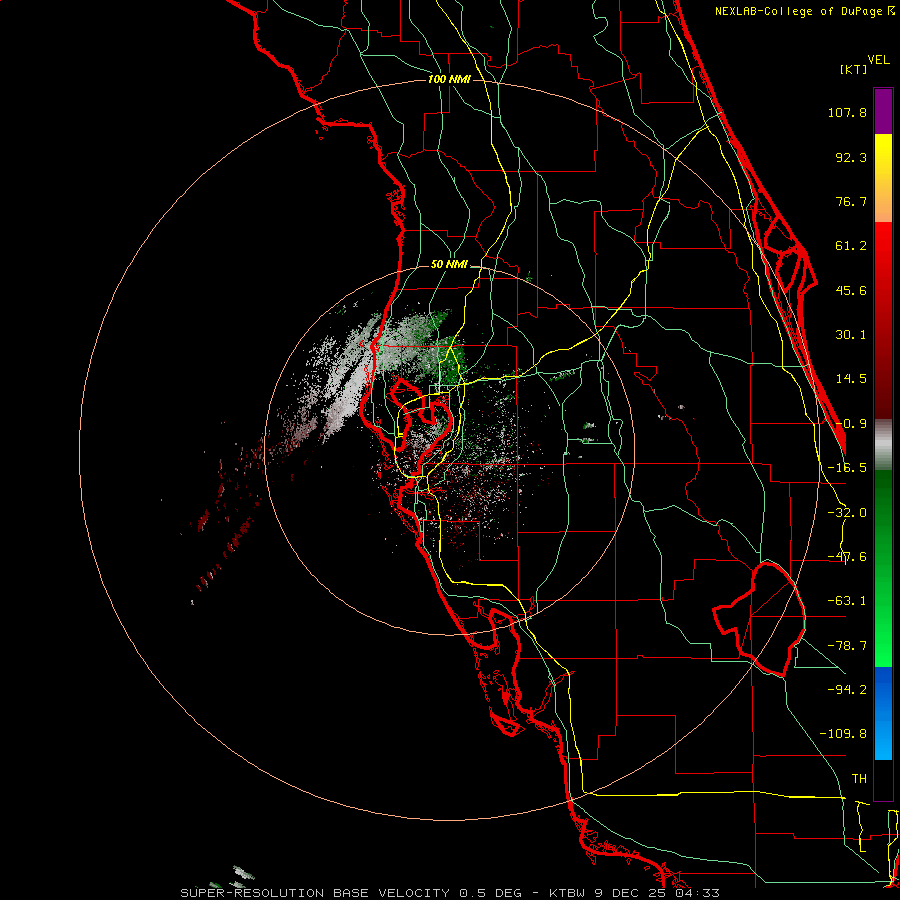Click the blue segment of the color bar

tap(883, 713)
